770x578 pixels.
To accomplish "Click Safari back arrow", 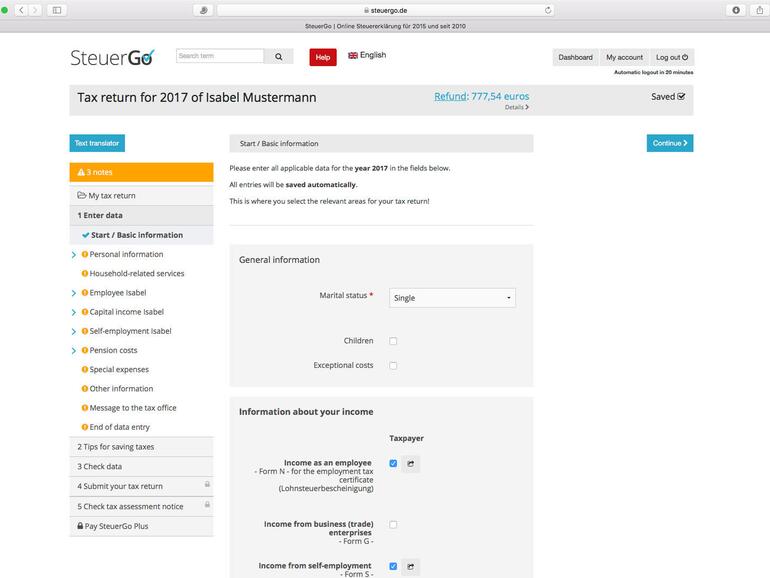I will [21, 10].
